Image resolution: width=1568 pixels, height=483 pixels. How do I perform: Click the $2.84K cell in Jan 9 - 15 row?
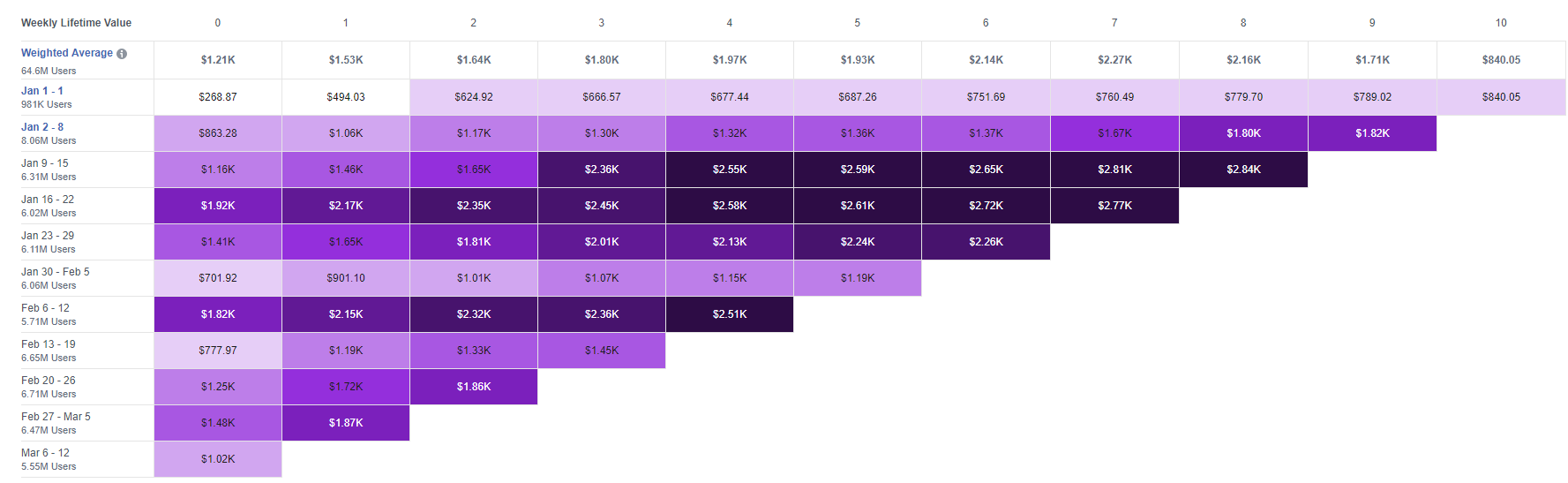(1243, 170)
